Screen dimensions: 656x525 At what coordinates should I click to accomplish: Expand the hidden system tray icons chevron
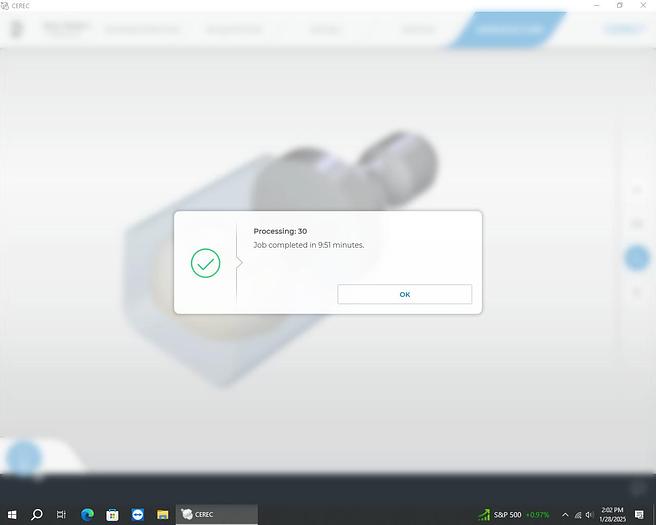coord(564,514)
